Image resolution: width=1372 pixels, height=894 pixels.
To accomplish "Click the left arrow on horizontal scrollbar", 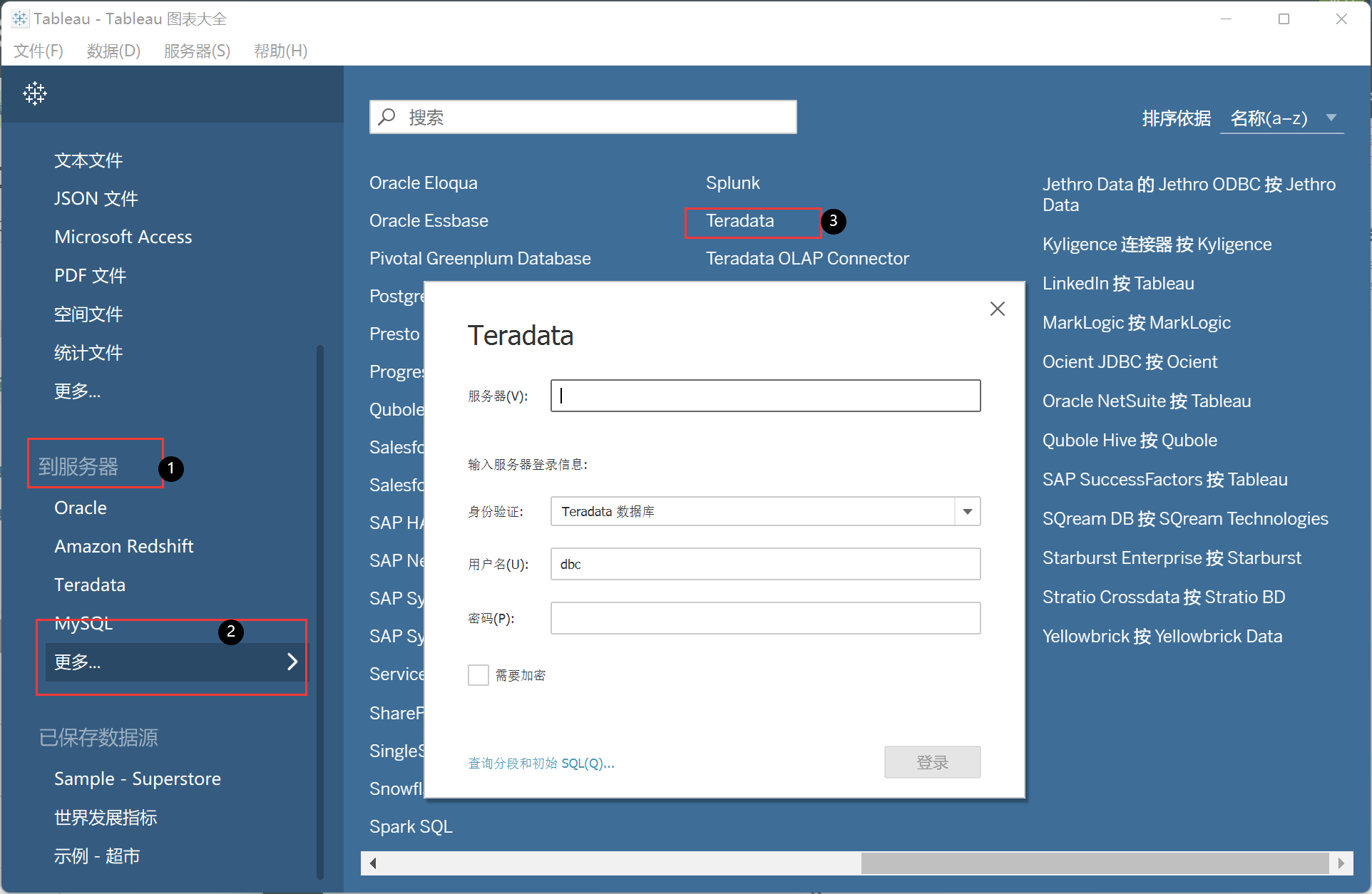I will 372,863.
